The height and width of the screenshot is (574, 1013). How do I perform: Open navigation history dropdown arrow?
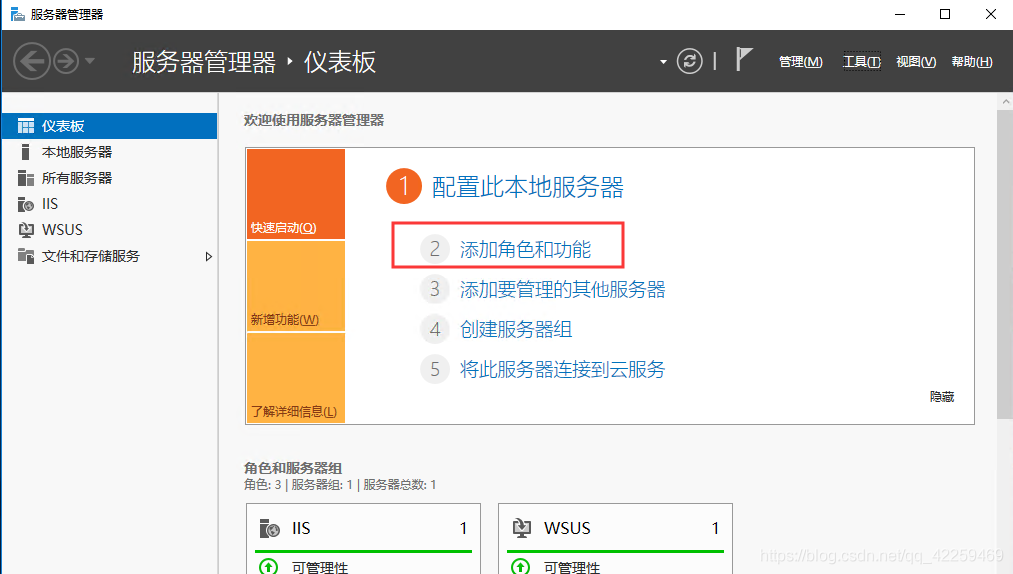[x=90, y=61]
